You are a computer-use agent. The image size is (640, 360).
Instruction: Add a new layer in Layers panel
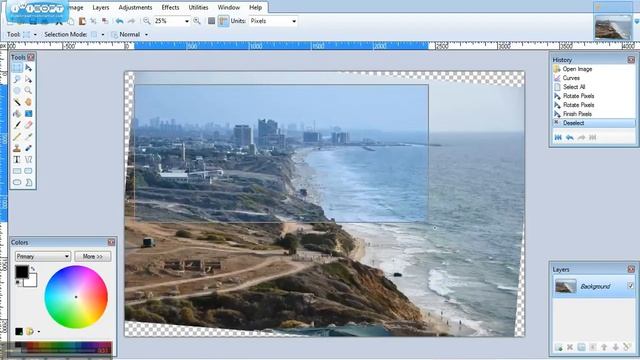click(x=558, y=347)
